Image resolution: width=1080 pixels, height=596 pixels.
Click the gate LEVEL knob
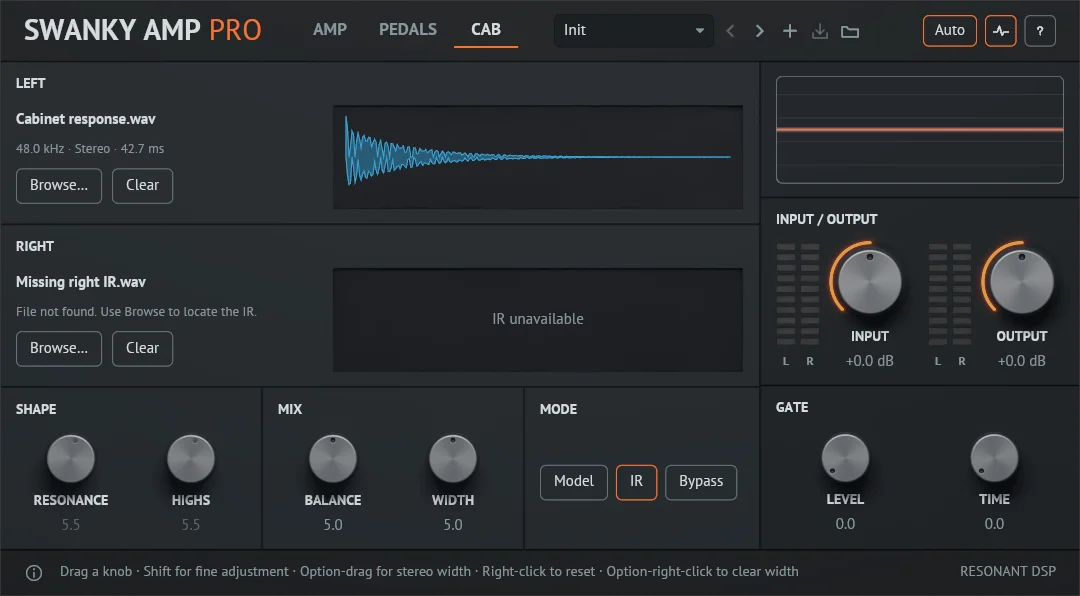[x=845, y=458]
